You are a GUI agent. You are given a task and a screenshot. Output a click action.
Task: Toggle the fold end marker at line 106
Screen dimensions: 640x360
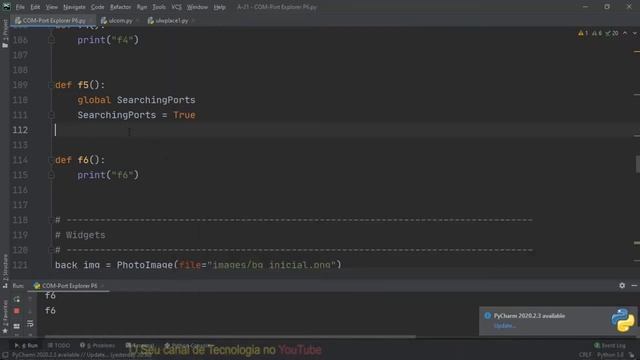tap(51, 40)
